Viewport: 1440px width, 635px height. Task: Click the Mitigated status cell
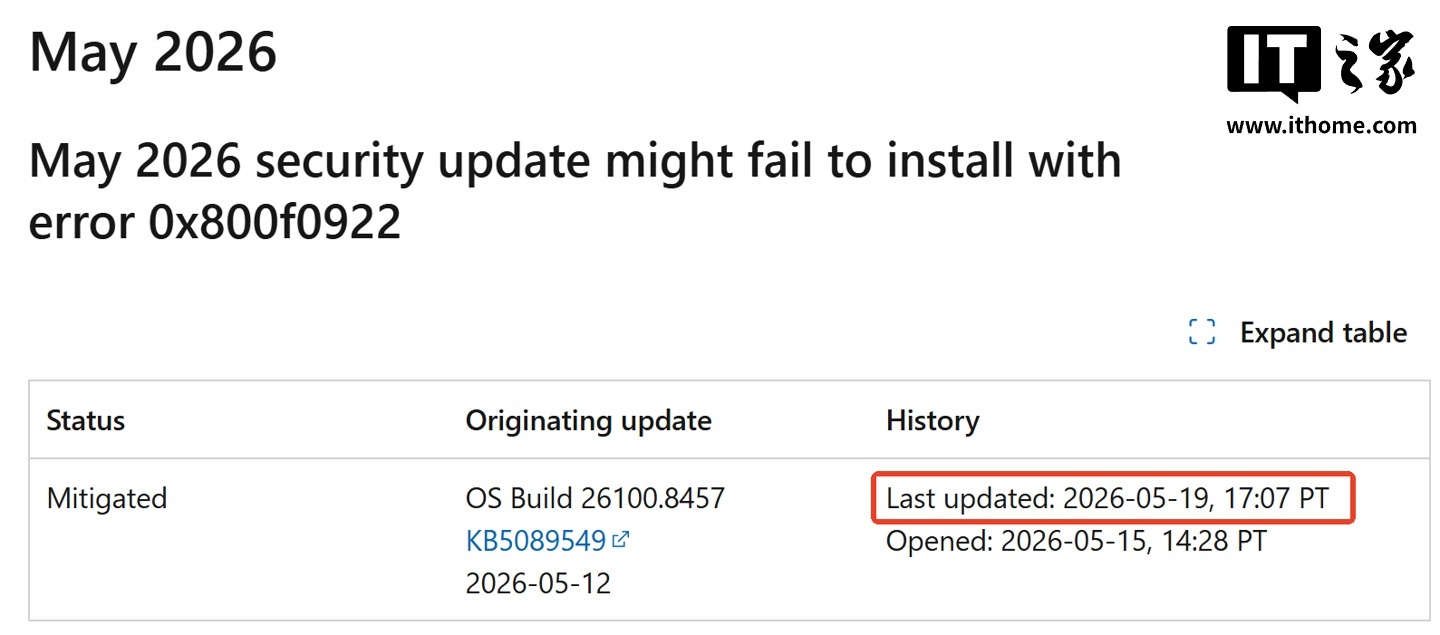point(107,498)
